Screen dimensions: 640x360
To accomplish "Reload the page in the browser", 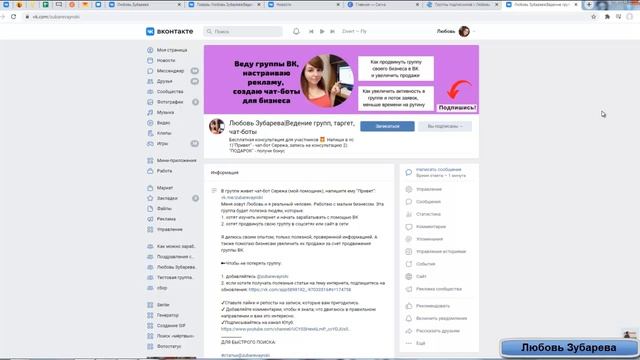I will [13, 17].
